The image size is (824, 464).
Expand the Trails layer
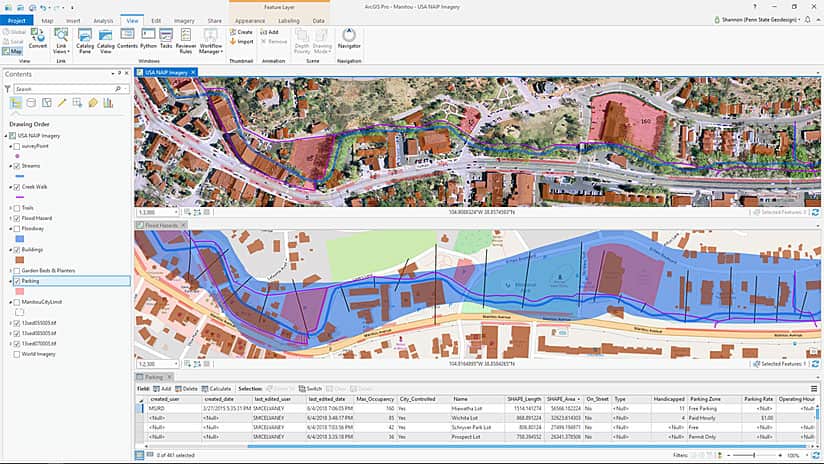click(11, 208)
